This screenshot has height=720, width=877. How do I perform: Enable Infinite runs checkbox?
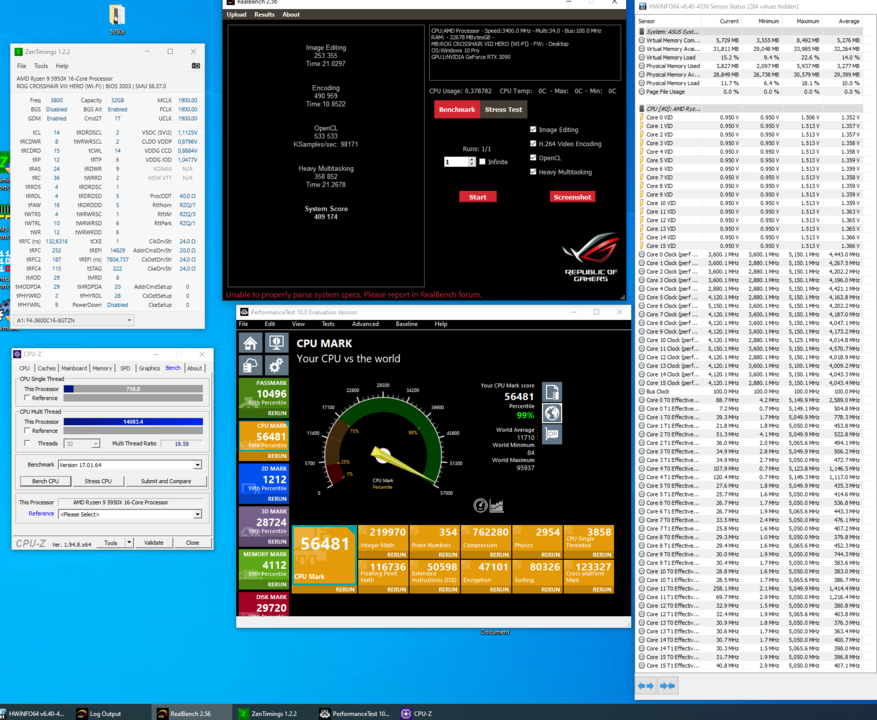[x=482, y=162]
